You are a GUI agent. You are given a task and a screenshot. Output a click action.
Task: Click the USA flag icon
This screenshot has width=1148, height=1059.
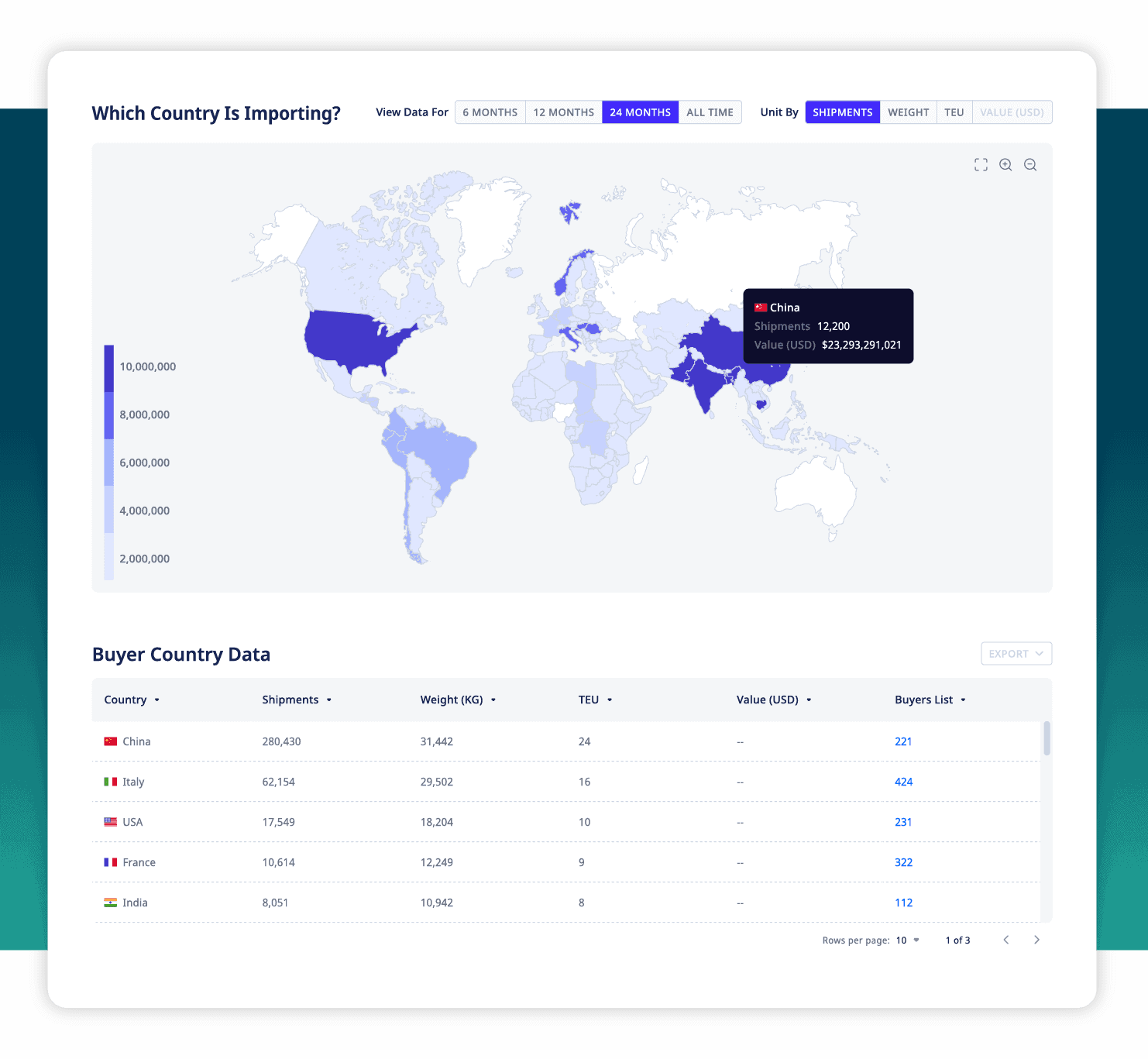[111, 822]
